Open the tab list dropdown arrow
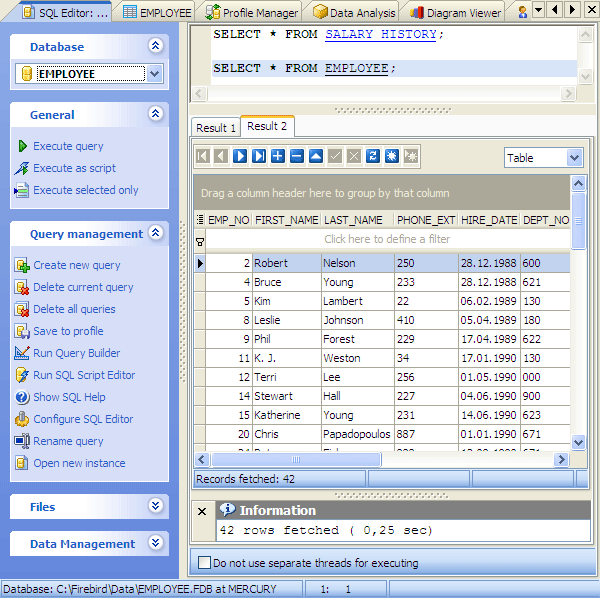The image size is (600, 598). (x=538, y=10)
